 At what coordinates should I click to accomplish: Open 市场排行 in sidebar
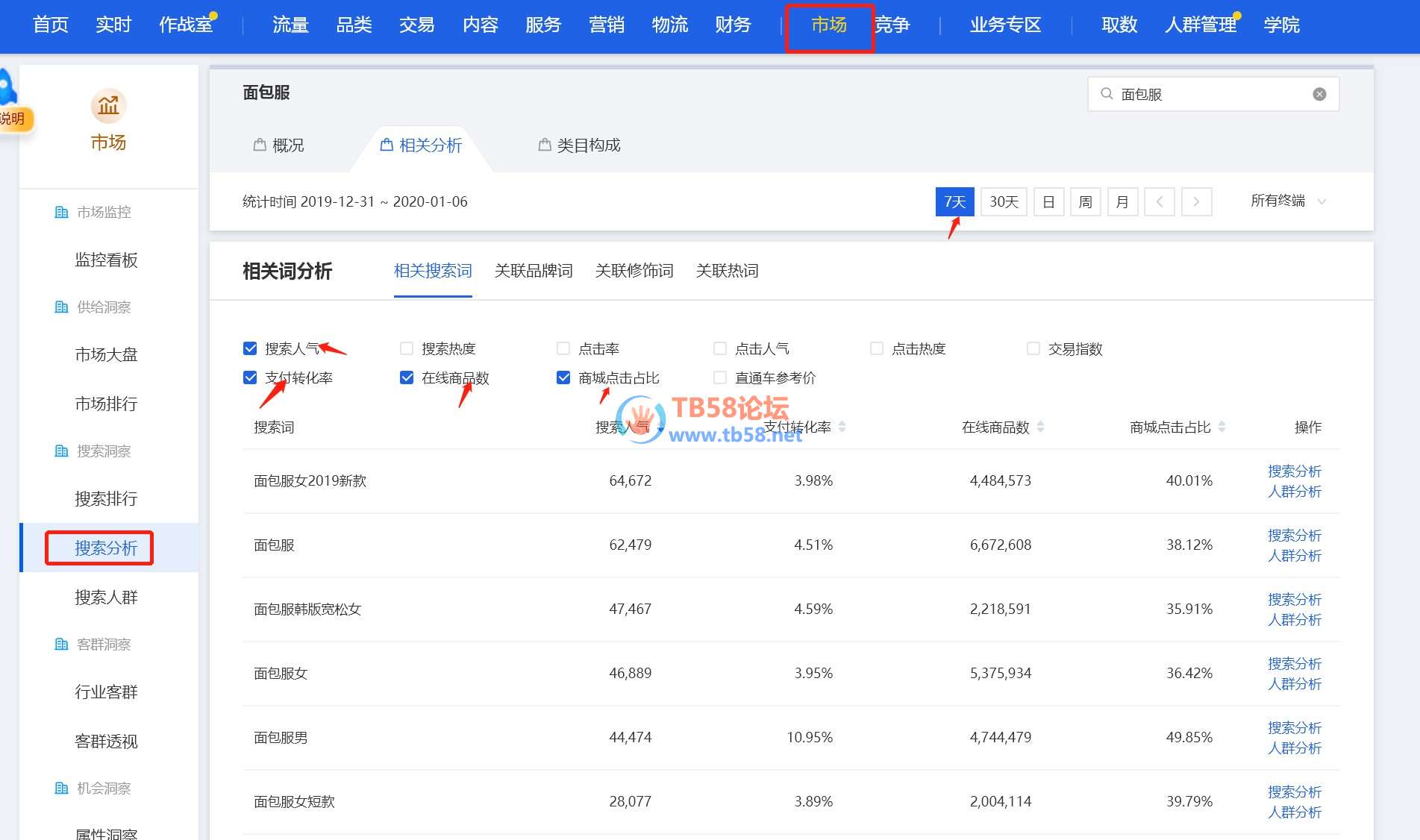click(107, 404)
